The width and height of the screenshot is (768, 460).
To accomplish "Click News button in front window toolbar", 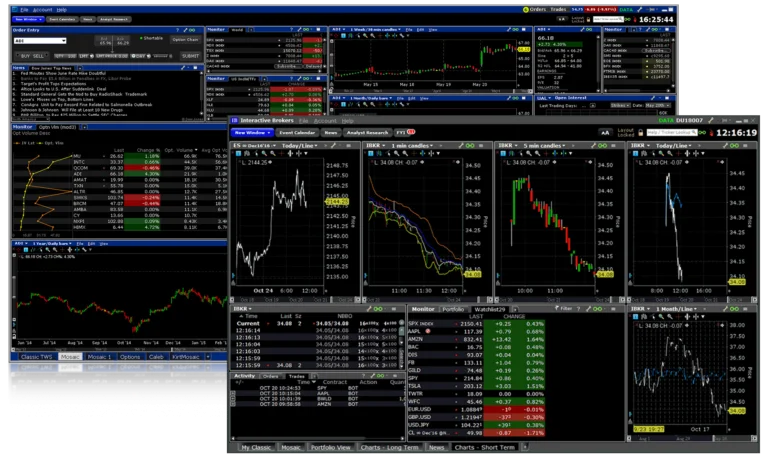I will [x=331, y=133].
